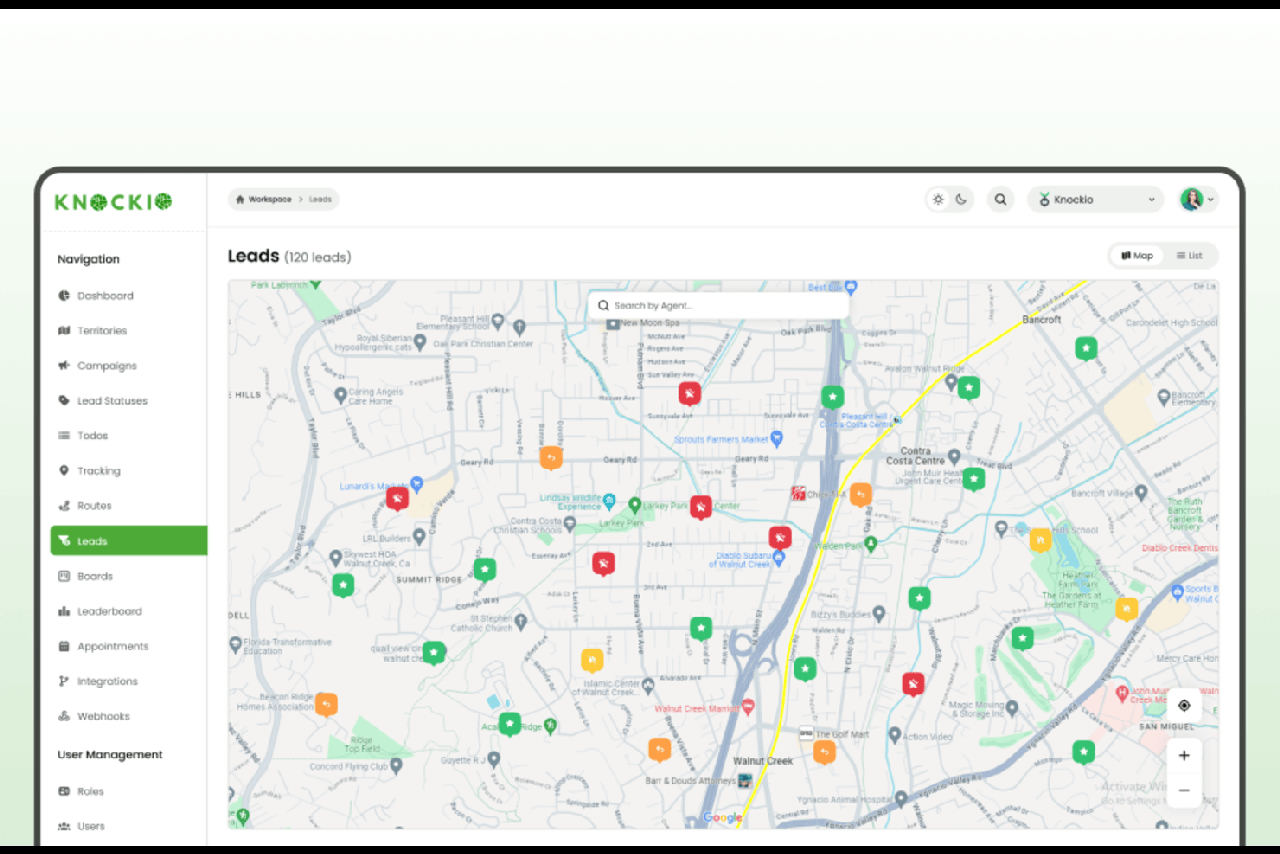Screen dimensions: 1280x854
Task: Select orange marker next to Chick-fil-A
Action: (861, 494)
